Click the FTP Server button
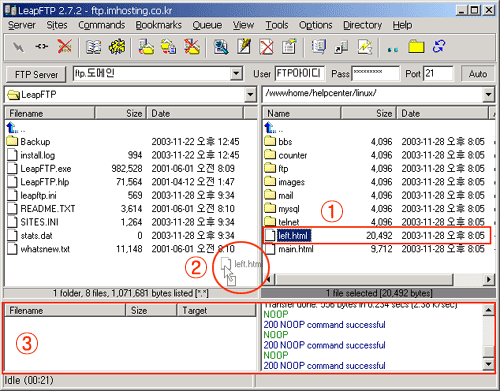Screen dimensions: 500x391 36,74
